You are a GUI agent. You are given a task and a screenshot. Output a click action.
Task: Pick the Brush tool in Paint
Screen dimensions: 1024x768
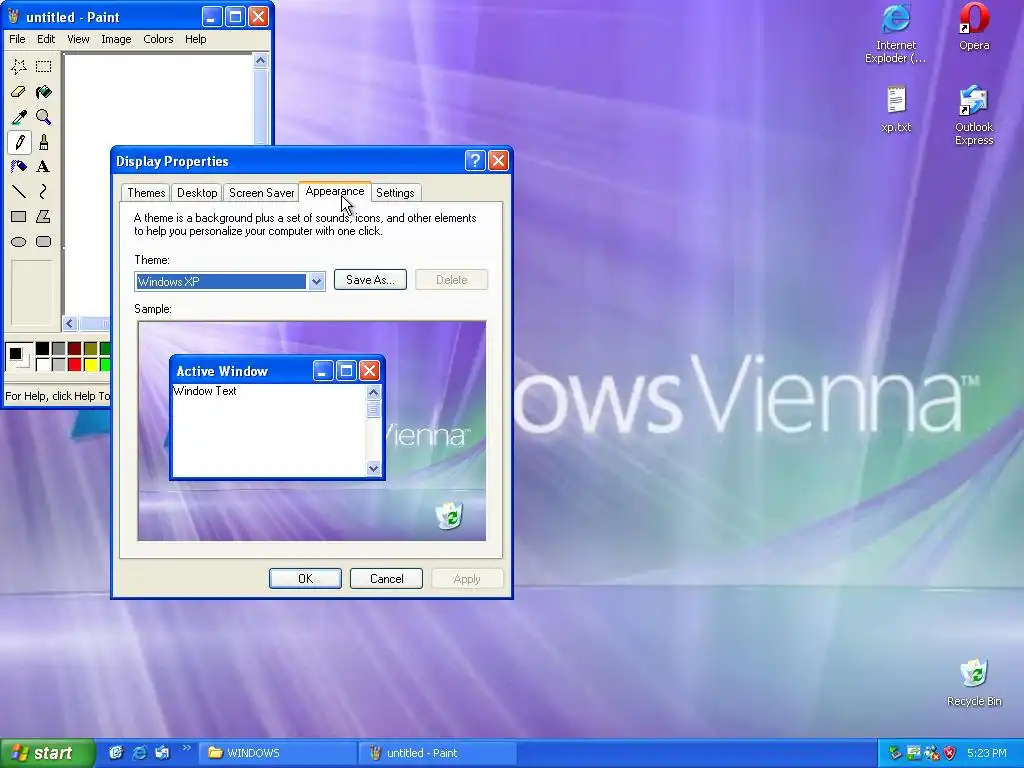(x=44, y=142)
